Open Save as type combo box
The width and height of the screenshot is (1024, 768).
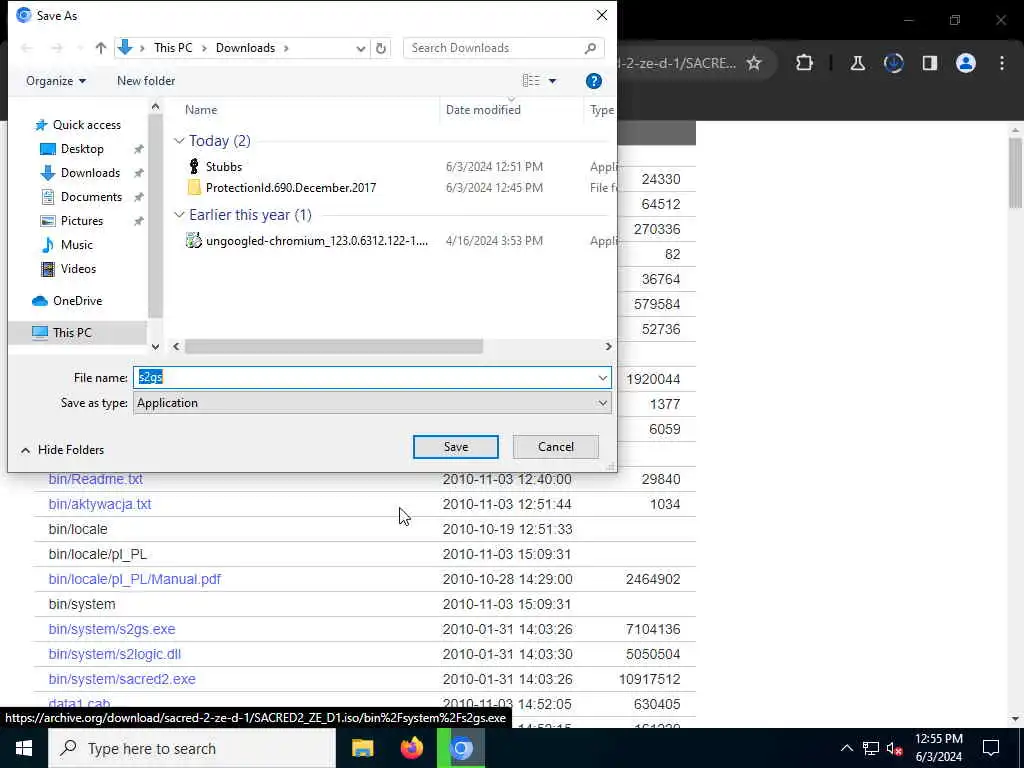tap(372, 403)
